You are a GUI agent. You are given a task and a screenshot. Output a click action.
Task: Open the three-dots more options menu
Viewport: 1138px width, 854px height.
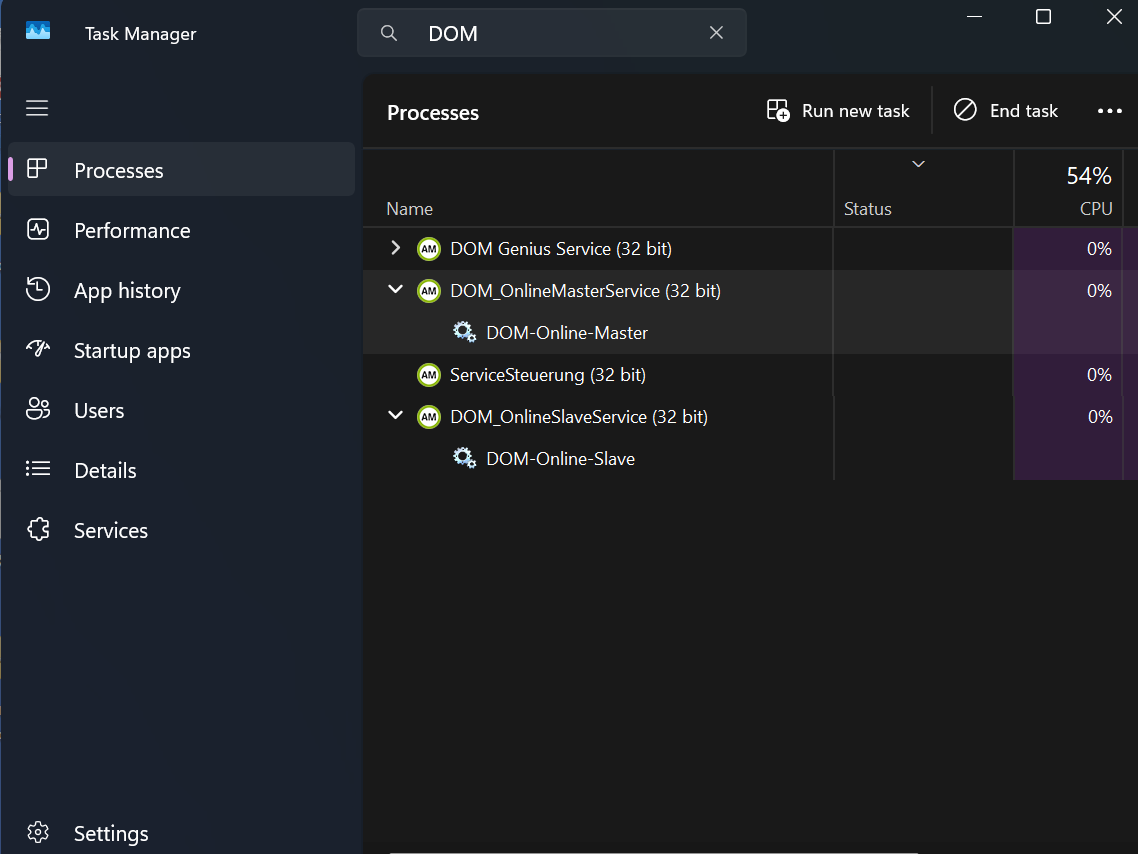pyautogui.click(x=1109, y=111)
